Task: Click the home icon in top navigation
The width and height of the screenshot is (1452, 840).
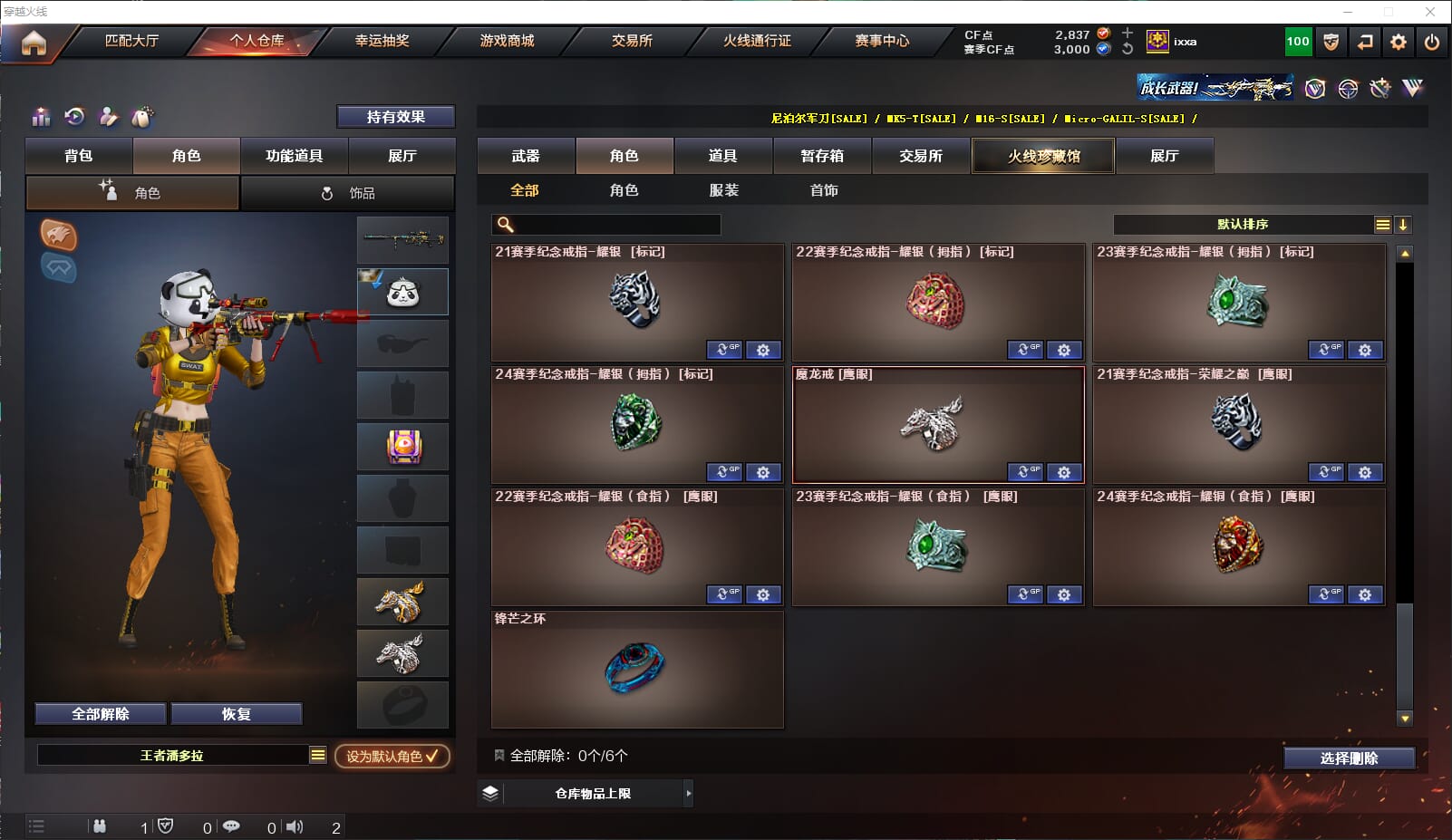Action: click(x=34, y=43)
